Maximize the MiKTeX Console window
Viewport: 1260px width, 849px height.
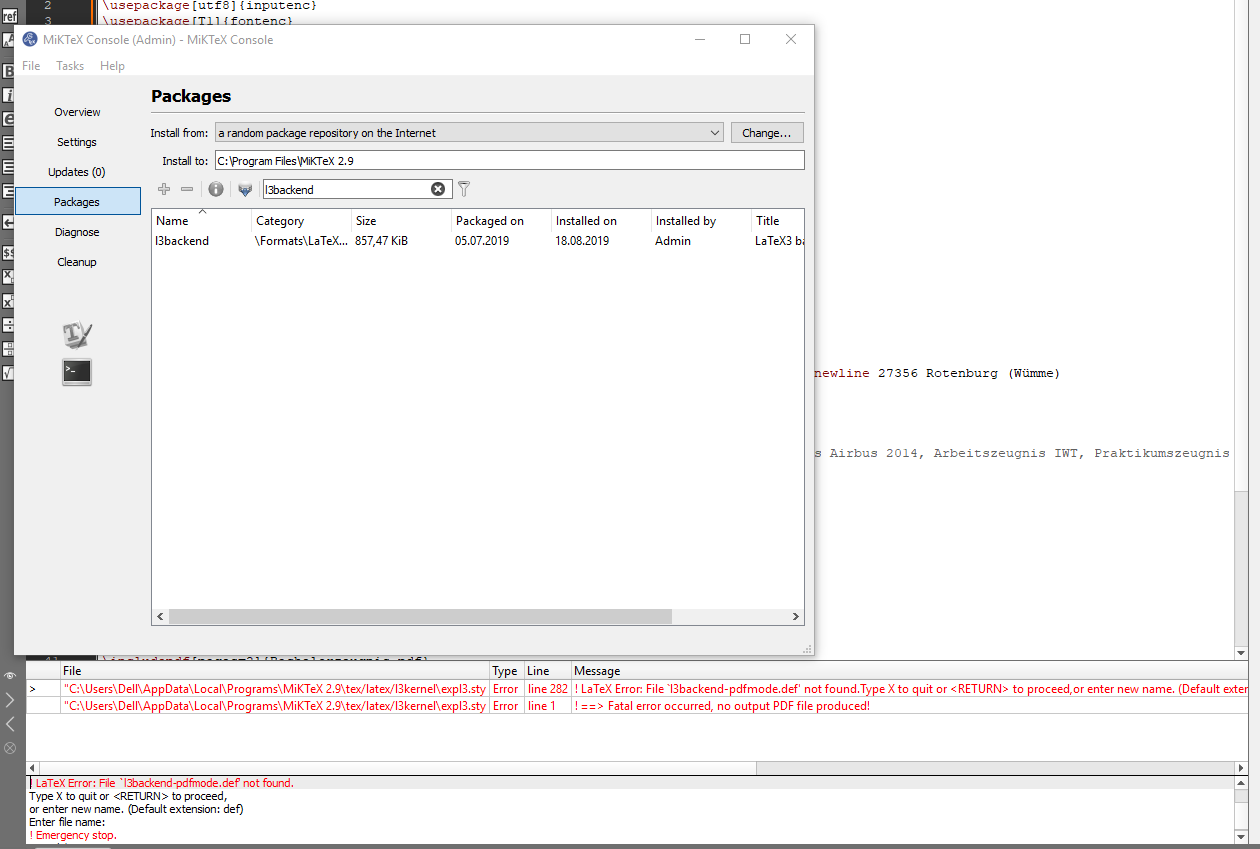coord(745,39)
